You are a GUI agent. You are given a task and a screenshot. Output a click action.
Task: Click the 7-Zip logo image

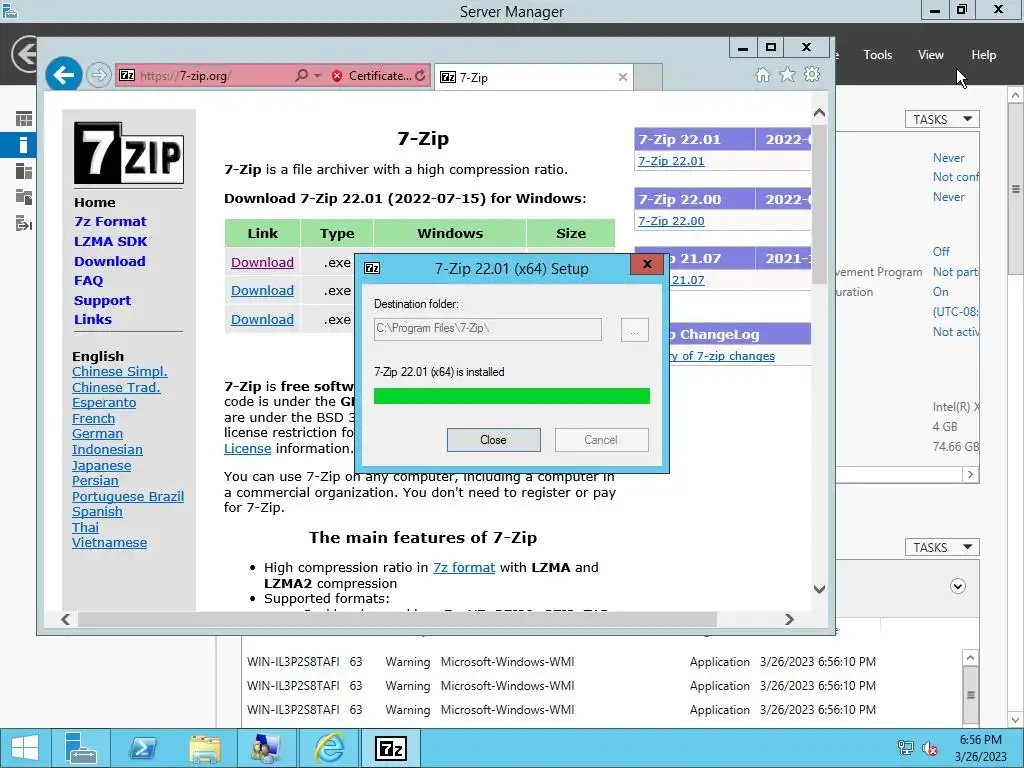(x=129, y=153)
